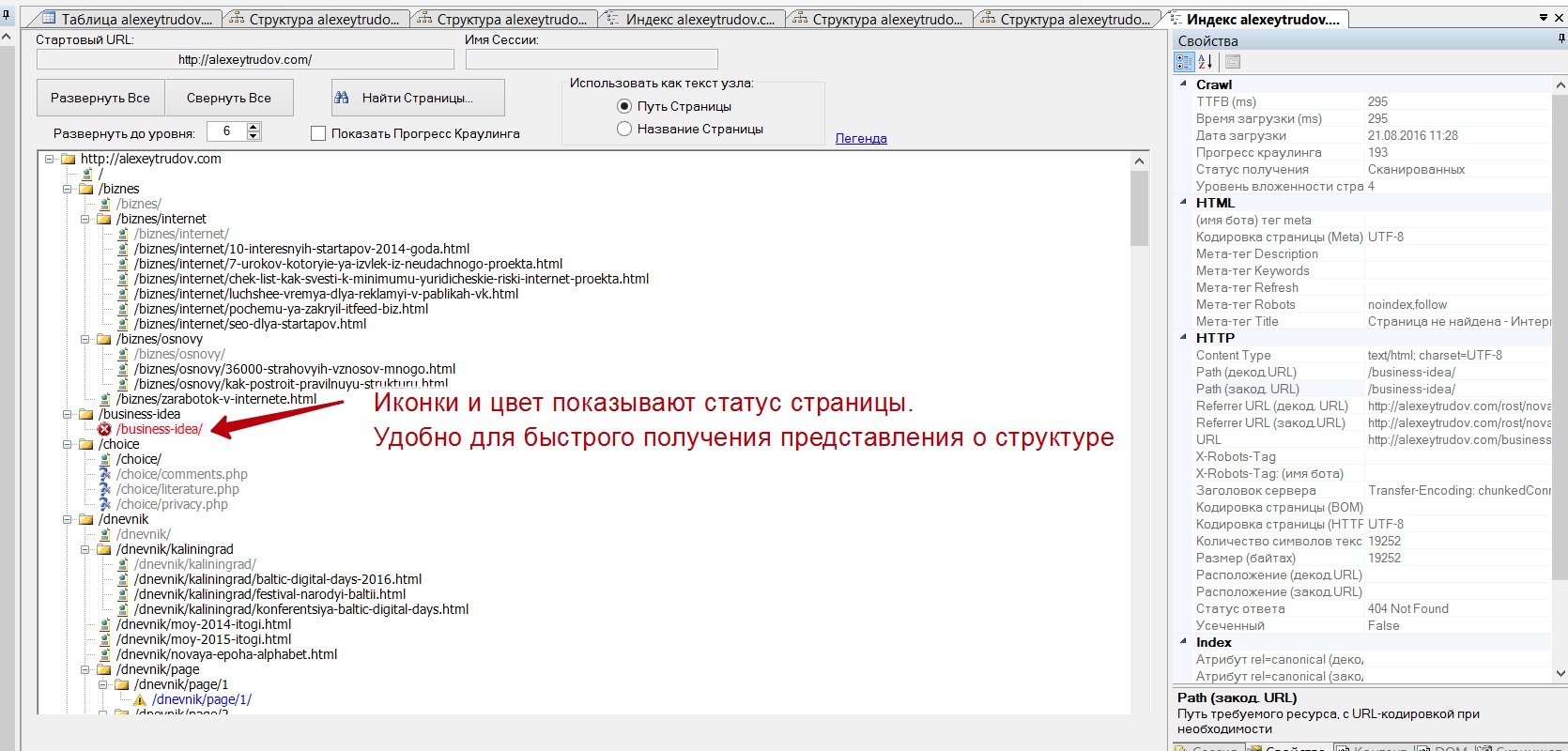Select the Path (закод. URL) property row
This screenshot has height=751, width=1568.
(1363, 389)
